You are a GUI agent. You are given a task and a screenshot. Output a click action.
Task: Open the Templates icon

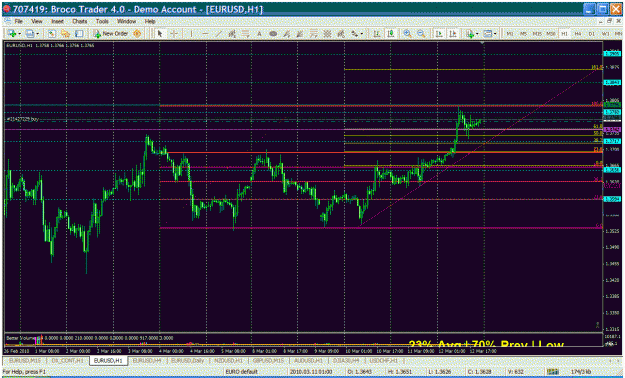tap(487, 34)
